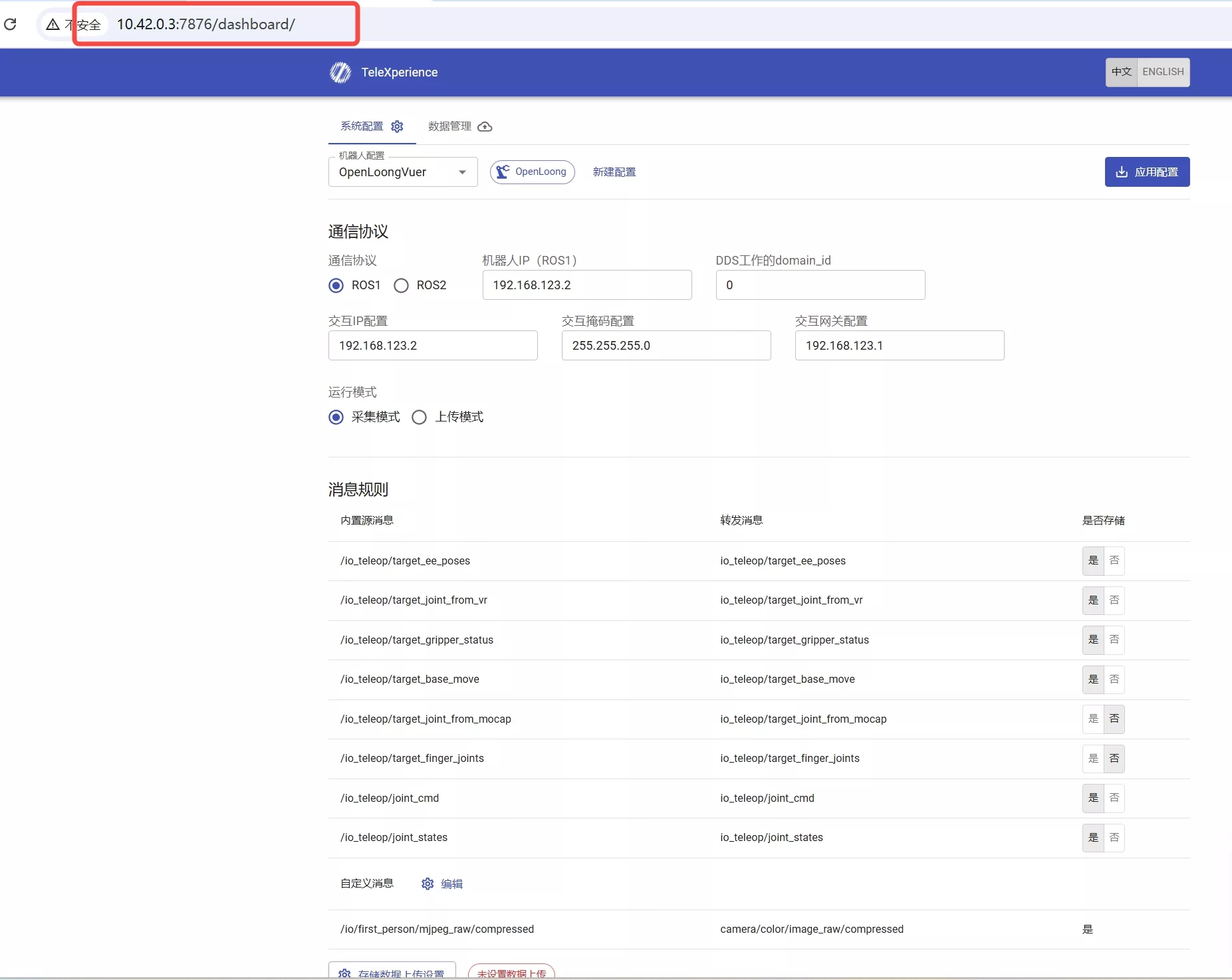Click the robot arm icon in OpenLoong chip
Image resolution: width=1232 pixels, height=980 pixels.
[x=503, y=172]
